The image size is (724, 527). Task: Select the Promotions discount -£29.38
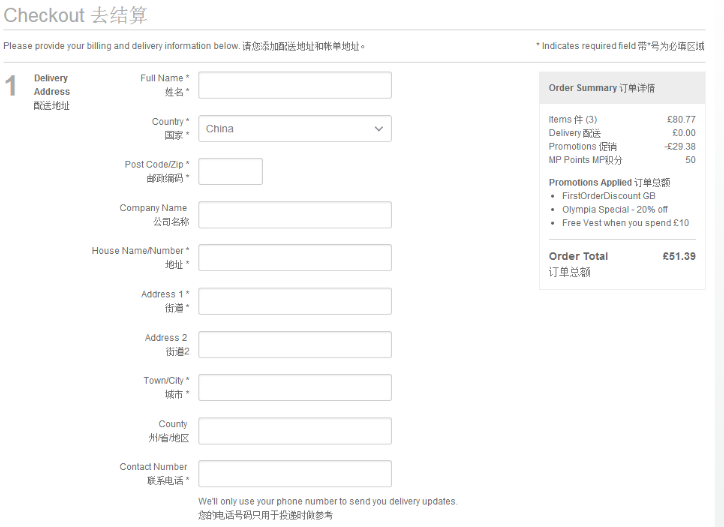point(680,146)
